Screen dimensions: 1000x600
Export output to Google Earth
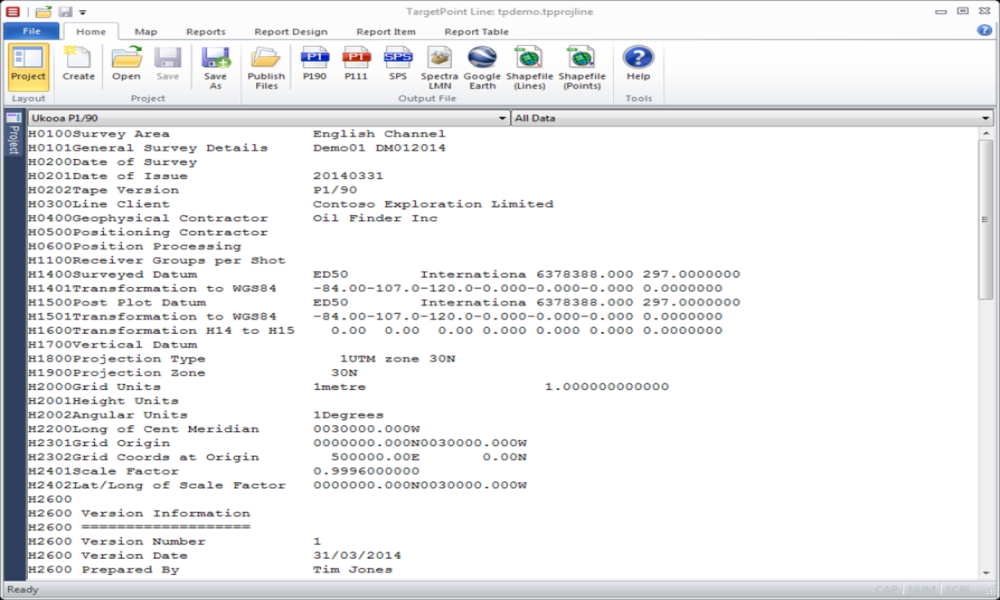point(482,67)
